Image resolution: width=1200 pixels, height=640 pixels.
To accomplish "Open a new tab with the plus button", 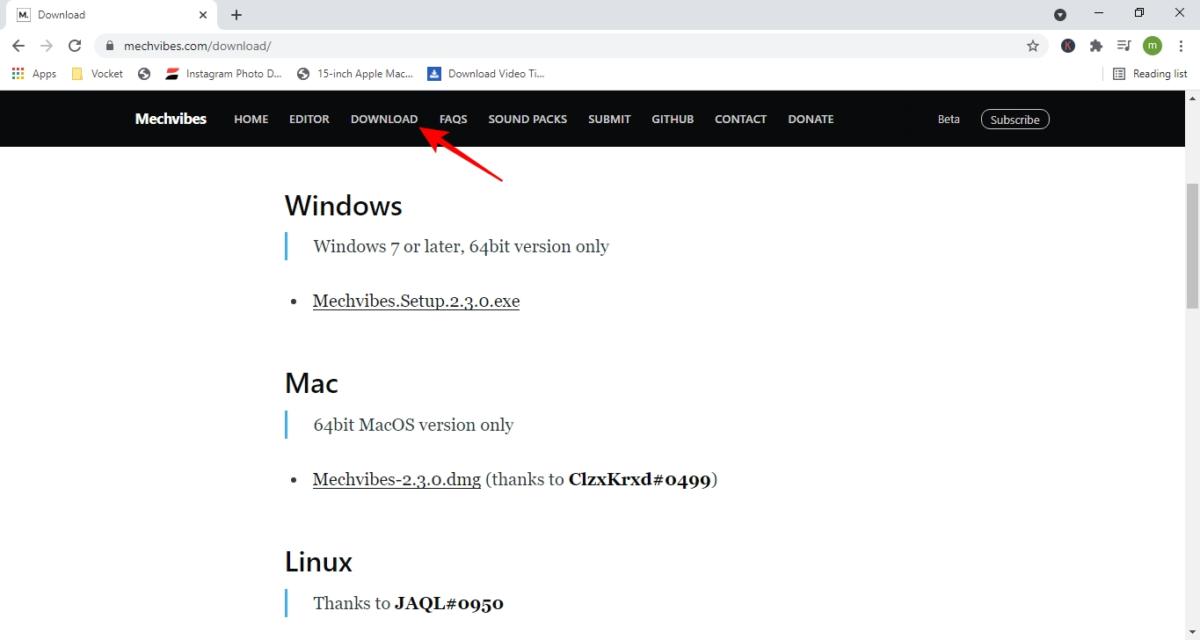I will point(236,15).
